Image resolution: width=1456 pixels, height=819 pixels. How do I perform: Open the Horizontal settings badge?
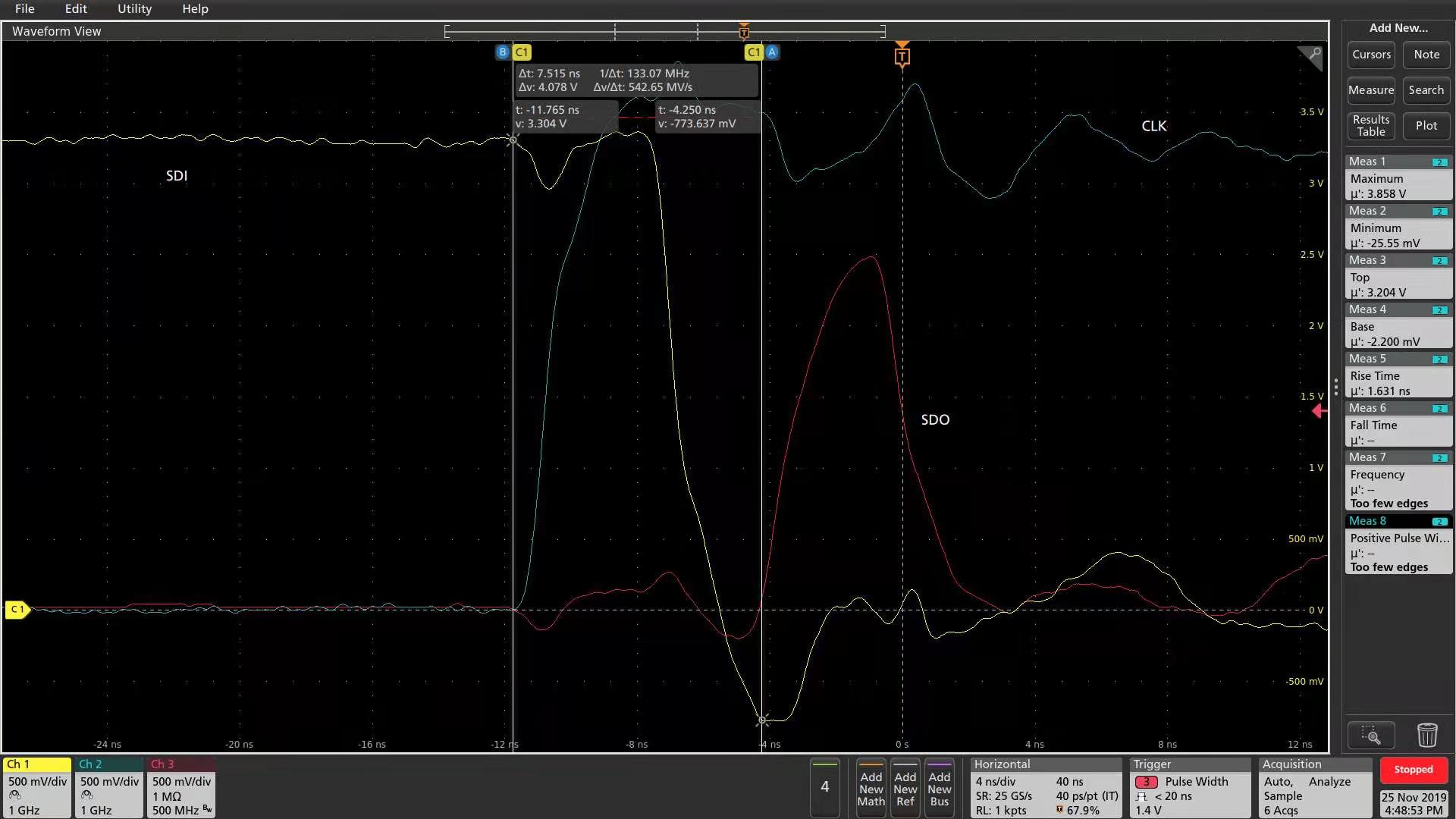pos(1045,787)
